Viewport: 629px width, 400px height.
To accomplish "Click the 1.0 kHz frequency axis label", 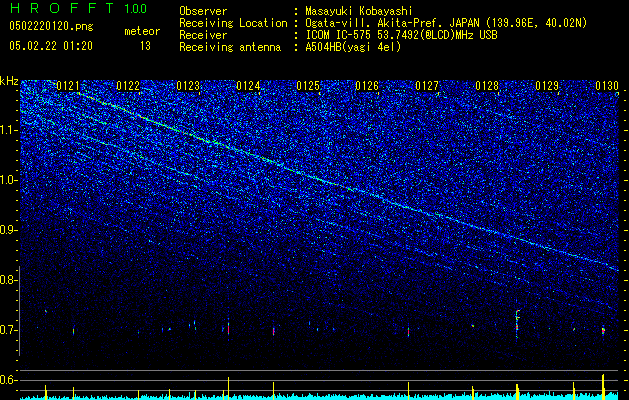I will click(x=8, y=180).
